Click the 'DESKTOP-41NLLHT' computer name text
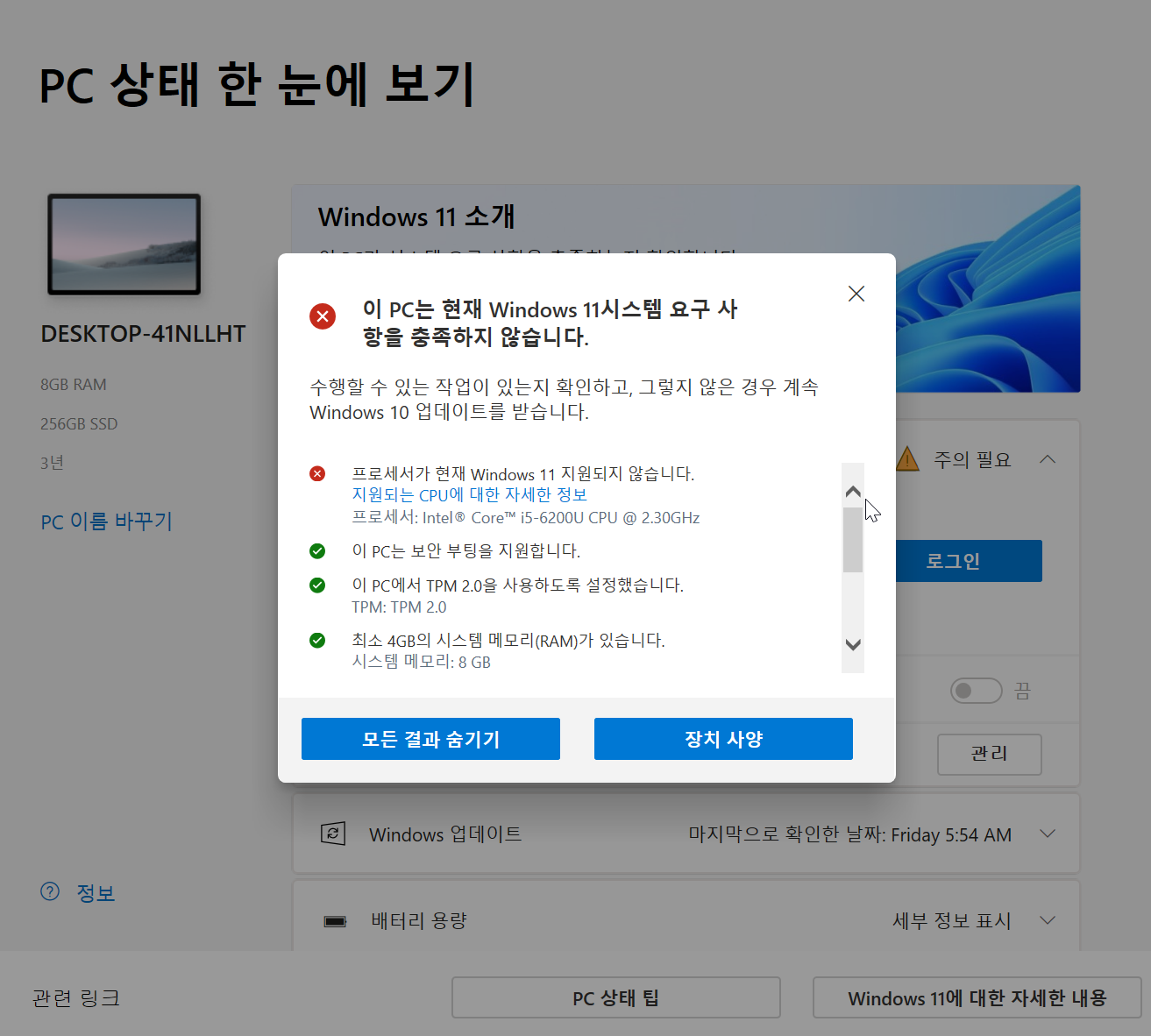 pyautogui.click(x=143, y=334)
